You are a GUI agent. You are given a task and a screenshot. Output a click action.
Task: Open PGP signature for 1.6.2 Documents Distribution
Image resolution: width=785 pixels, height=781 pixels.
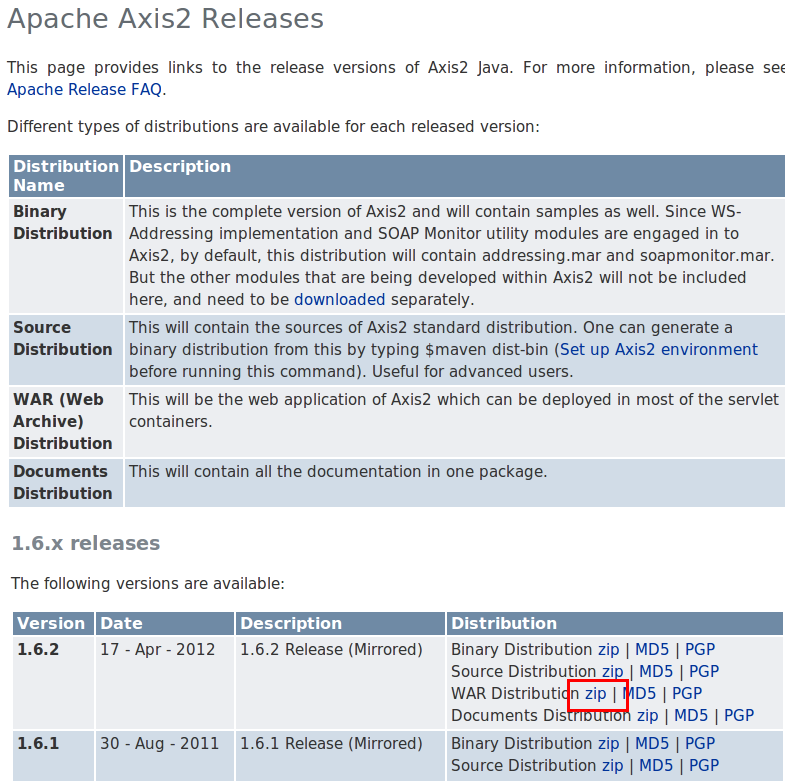tap(739, 715)
